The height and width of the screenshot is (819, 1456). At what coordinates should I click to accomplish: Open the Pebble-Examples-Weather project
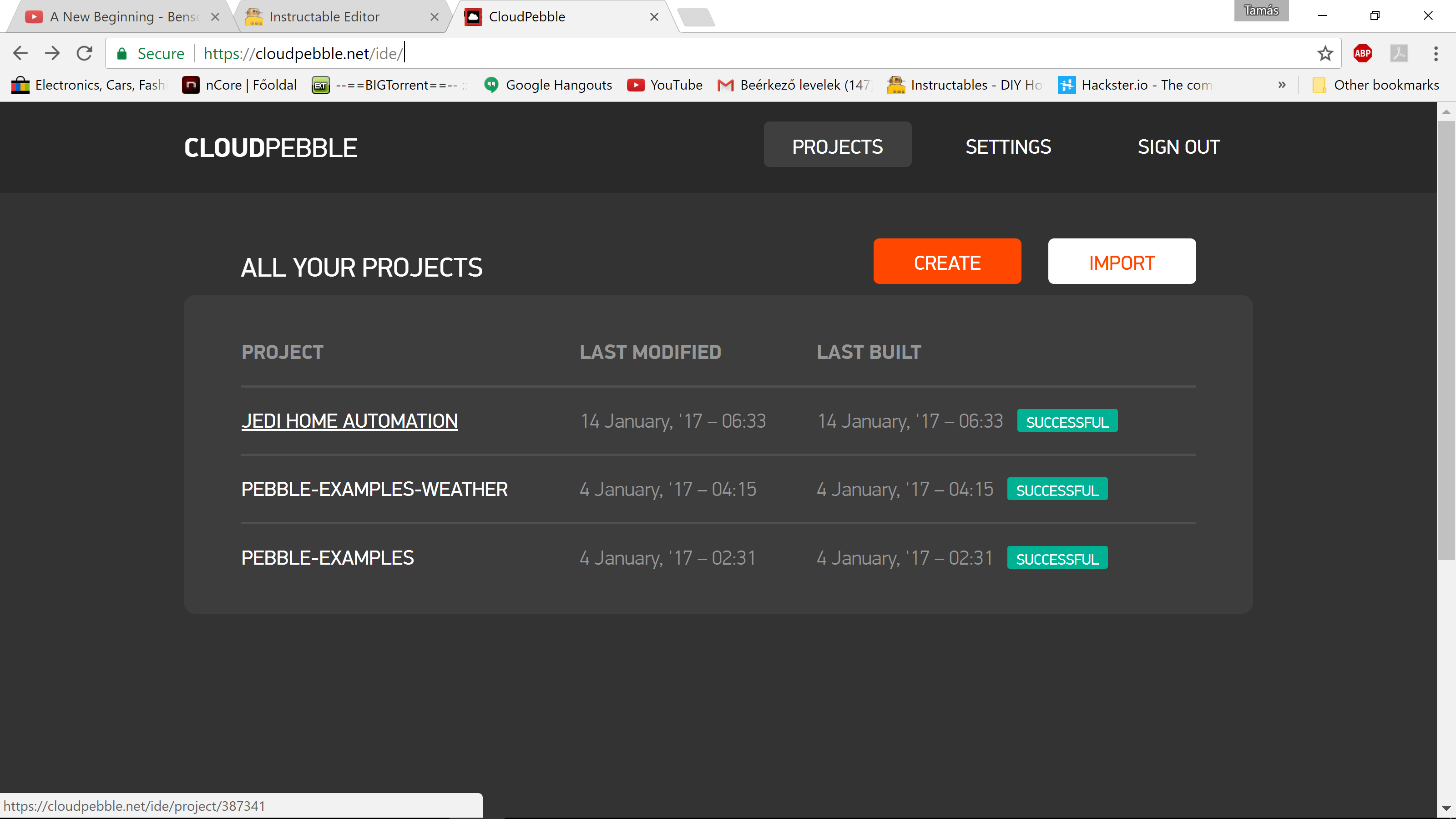pyautogui.click(x=374, y=489)
